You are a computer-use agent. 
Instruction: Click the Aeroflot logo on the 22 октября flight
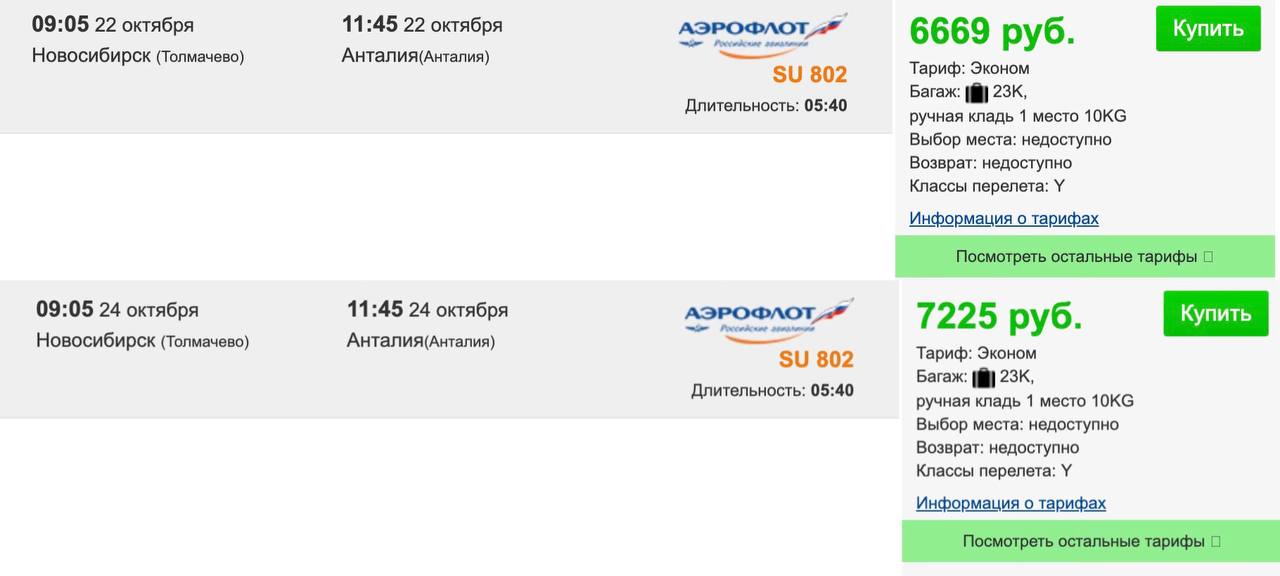[762, 34]
